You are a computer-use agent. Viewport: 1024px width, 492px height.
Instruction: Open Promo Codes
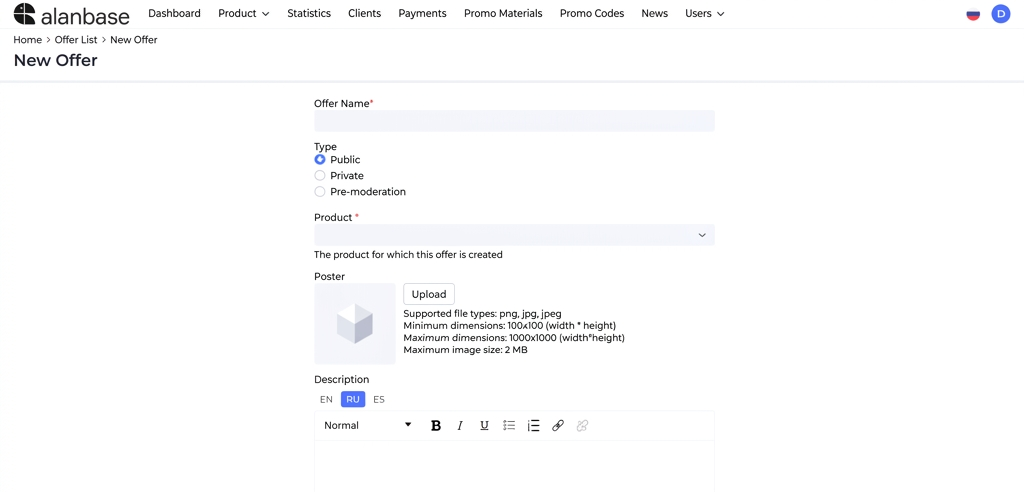(592, 13)
